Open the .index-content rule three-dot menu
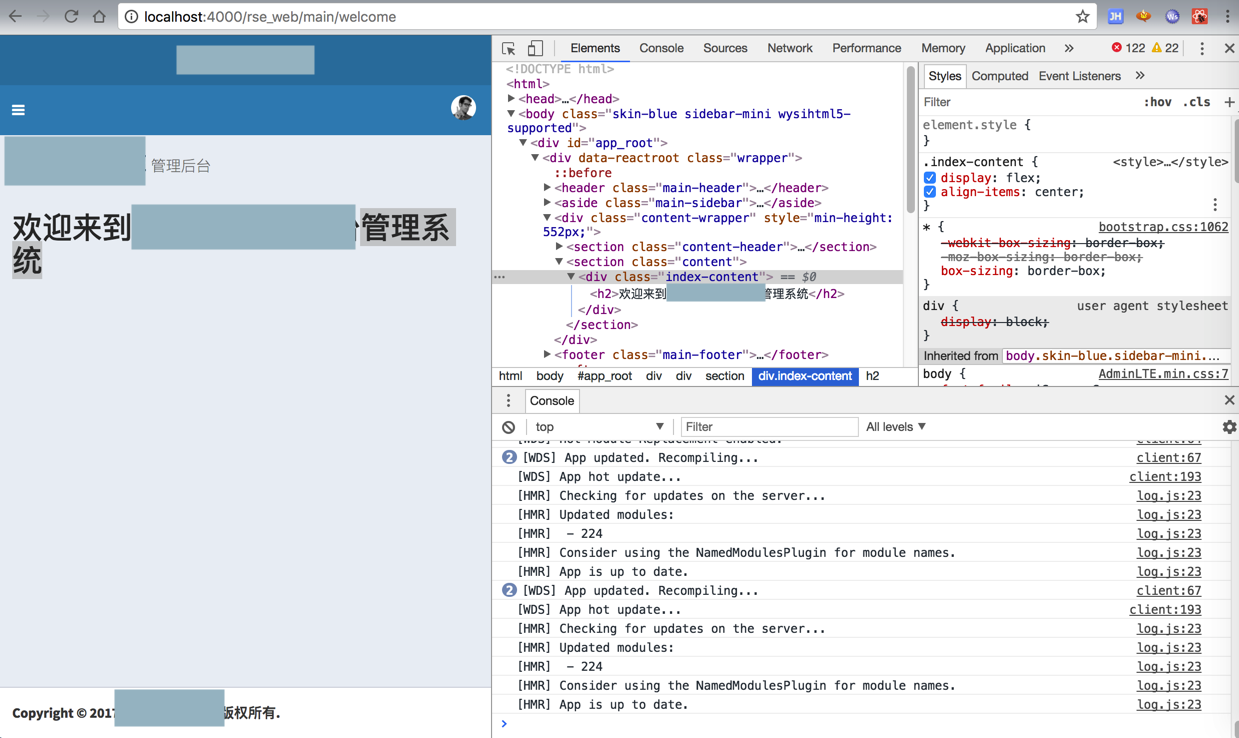This screenshot has width=1239, height=738. (1215, 205)
